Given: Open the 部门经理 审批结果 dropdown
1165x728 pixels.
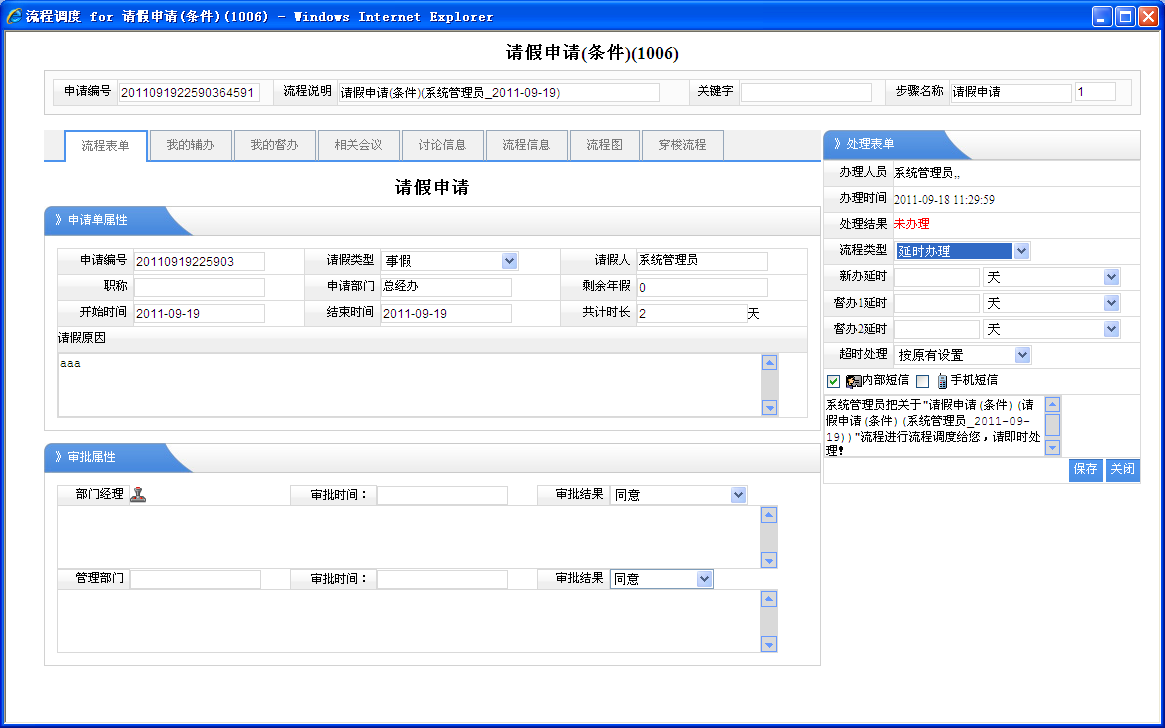Looking at the screenshot, I should coord(738,495).
